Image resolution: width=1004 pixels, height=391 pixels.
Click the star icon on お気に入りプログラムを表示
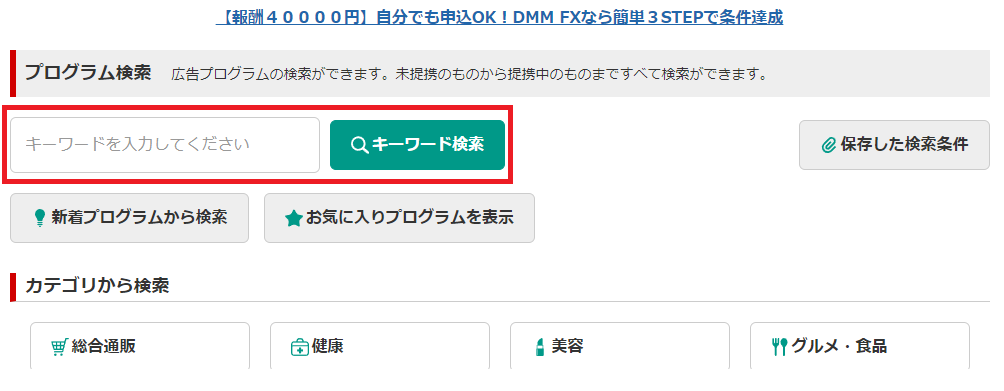tap(294, 219)
